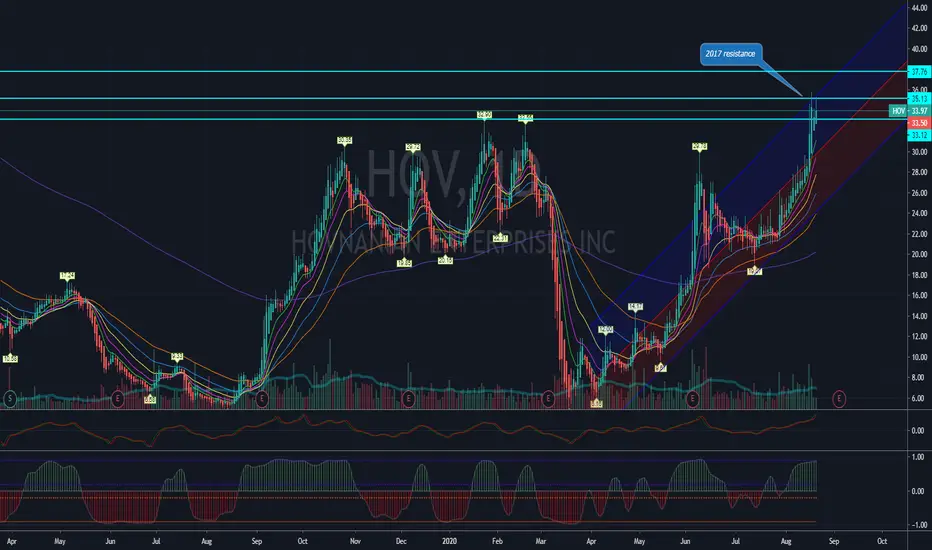Viewport: 932px width, 550px height.
Task: Click the 20.00 price axis tick
Action: [x=920, y=254]
